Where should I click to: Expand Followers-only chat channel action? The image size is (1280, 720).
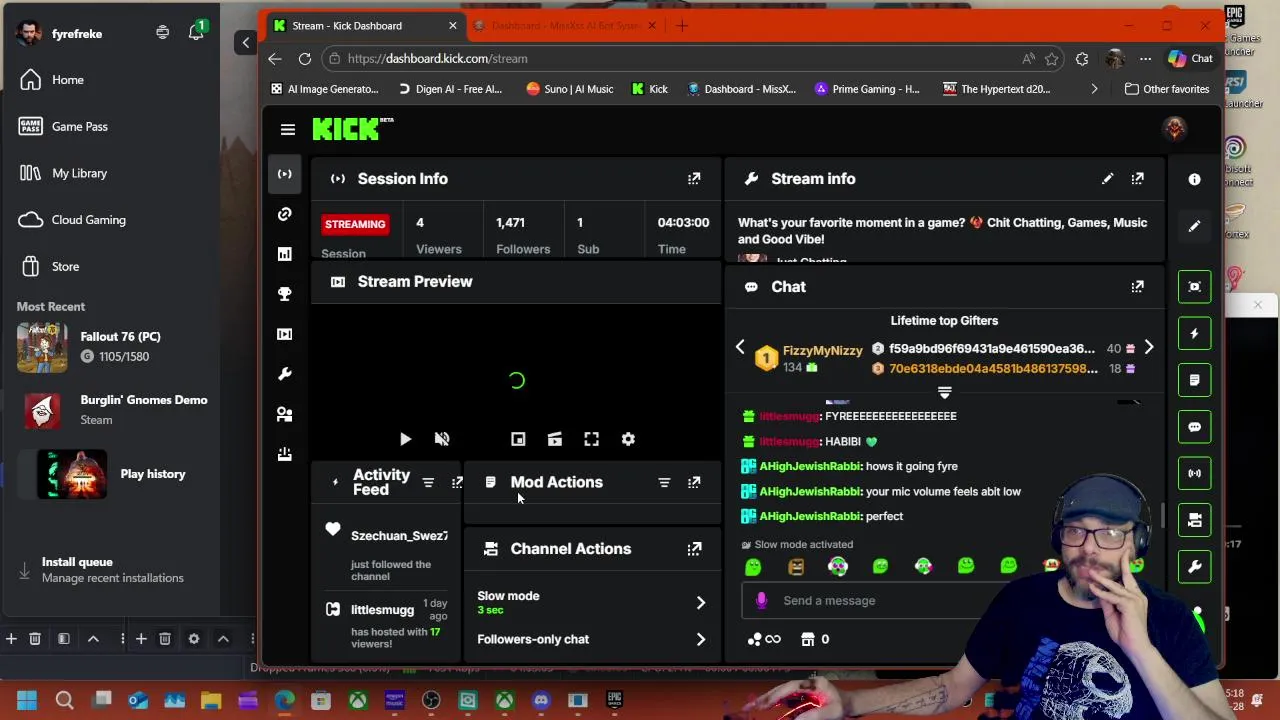[x=592, y=639]
